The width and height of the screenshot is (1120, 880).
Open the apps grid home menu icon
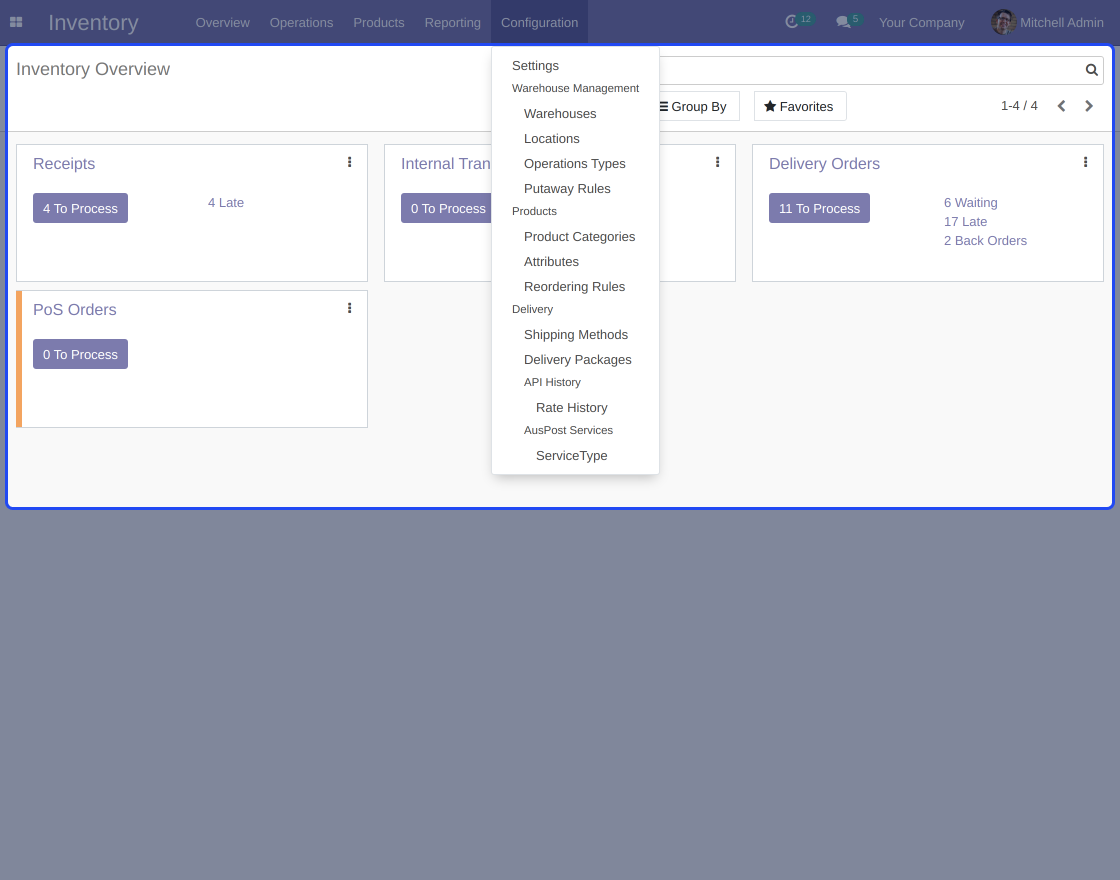coord(16,22)
